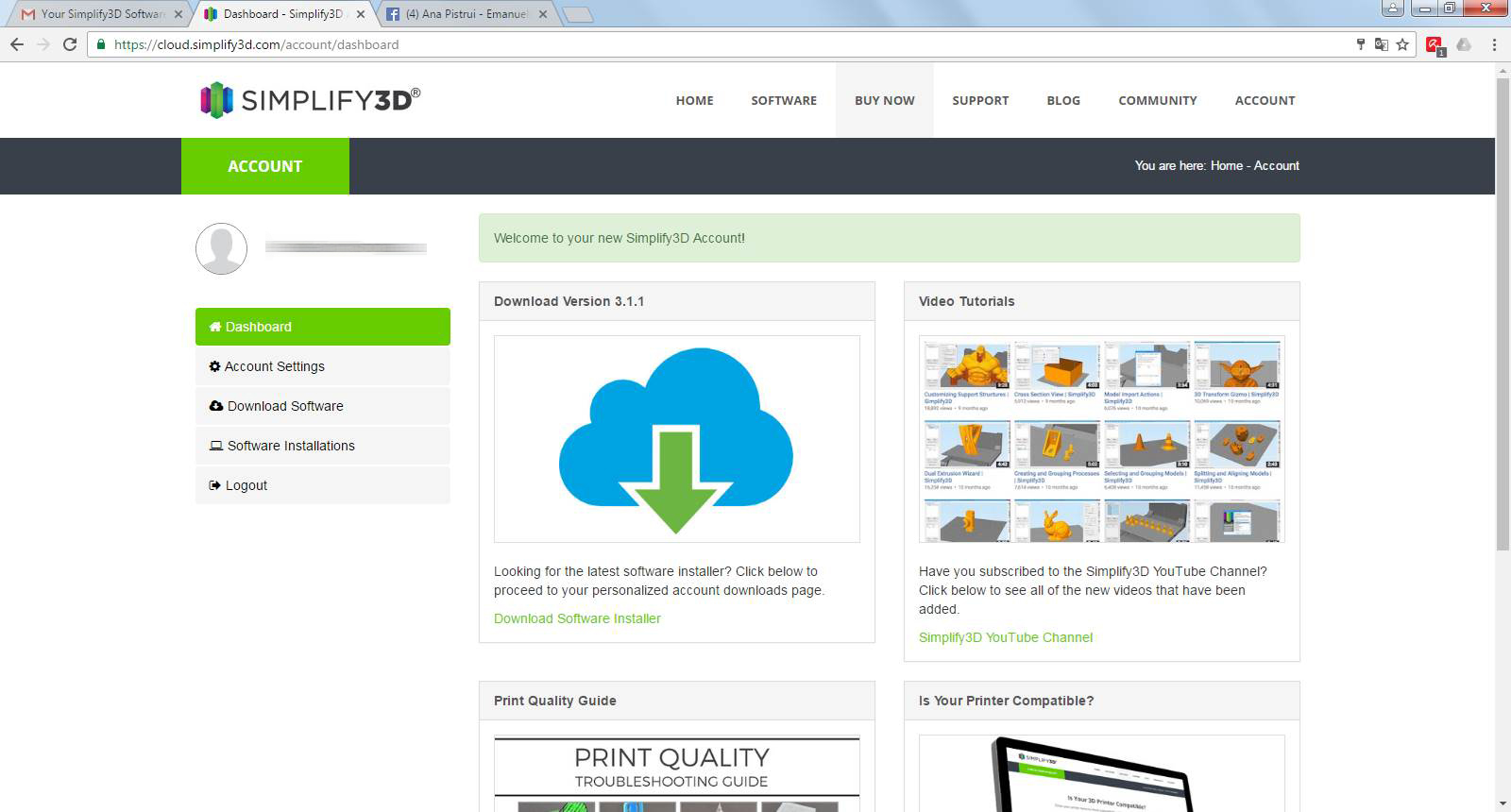
Task: Click the green ACCOUNT header tab
Action: 265,166
